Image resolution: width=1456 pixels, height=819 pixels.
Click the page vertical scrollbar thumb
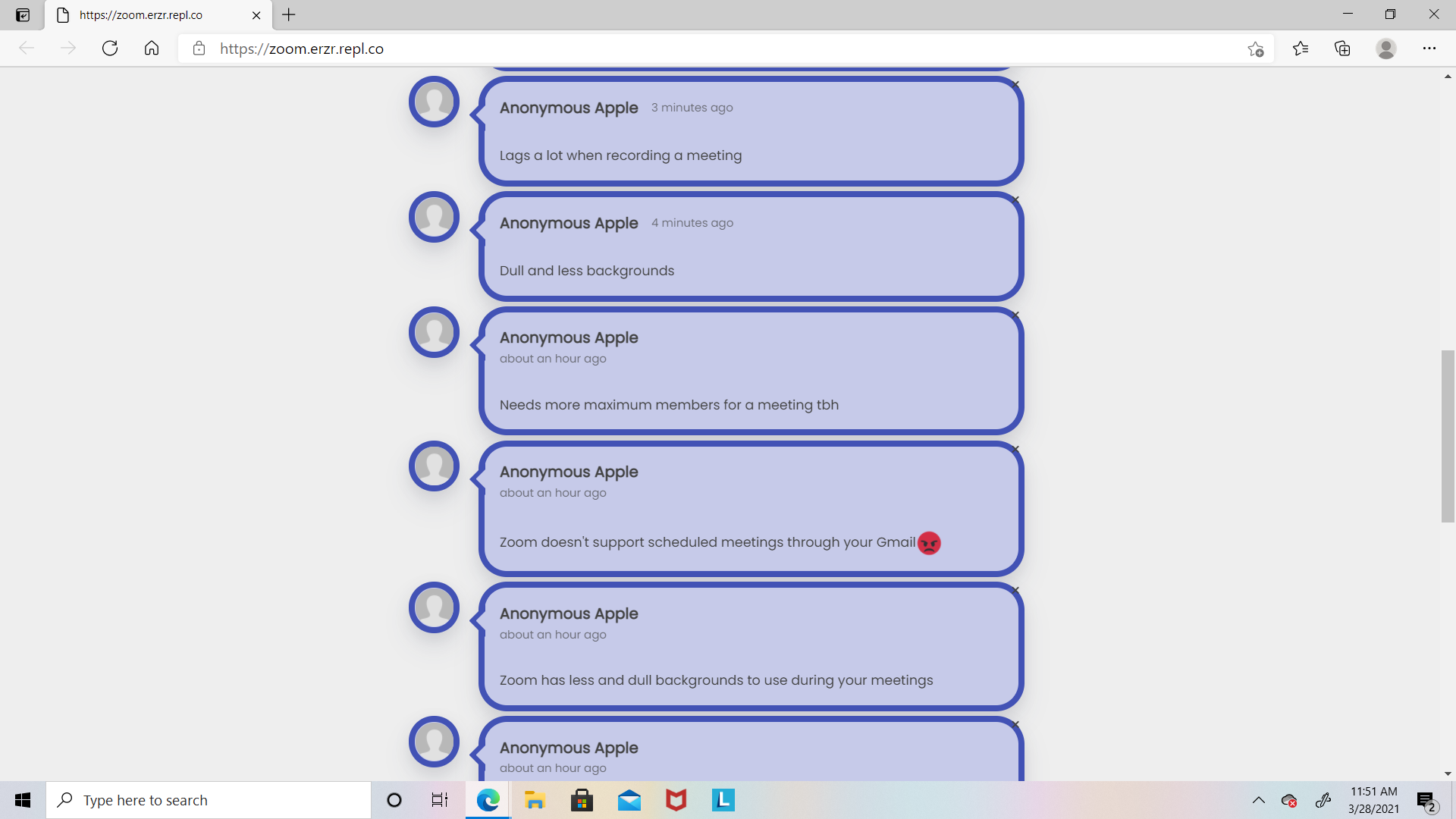[1448, 436]
